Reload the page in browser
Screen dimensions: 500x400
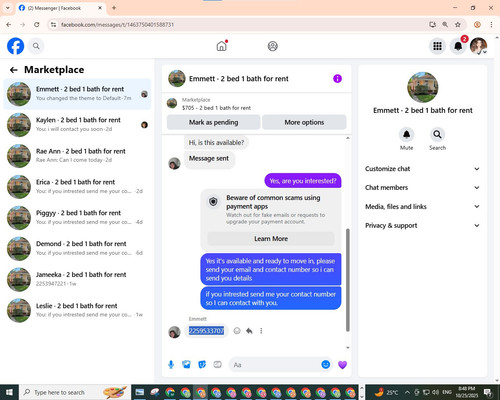click(x=37, y=24)
